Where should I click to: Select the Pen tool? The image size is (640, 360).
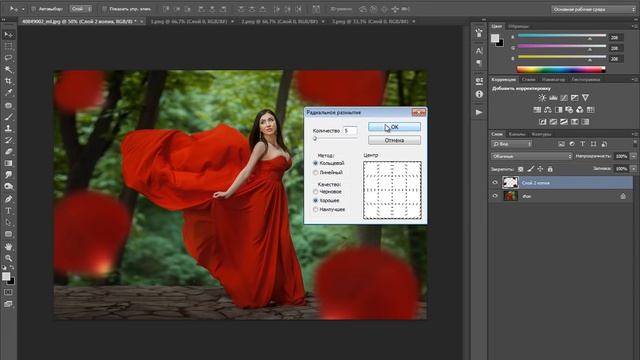8,199
